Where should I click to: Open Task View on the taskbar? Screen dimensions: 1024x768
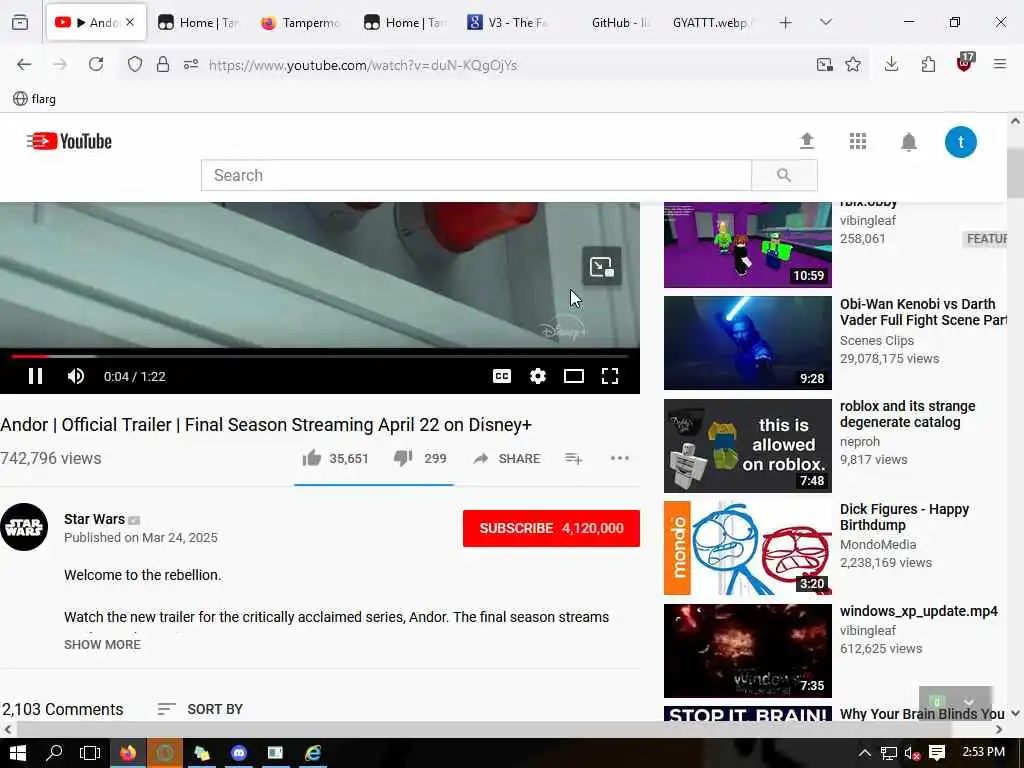pos(90,753)
